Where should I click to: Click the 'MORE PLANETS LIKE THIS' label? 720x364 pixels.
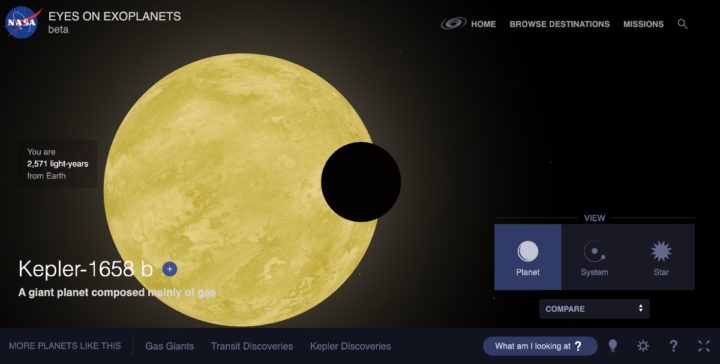tap(65, 346)
